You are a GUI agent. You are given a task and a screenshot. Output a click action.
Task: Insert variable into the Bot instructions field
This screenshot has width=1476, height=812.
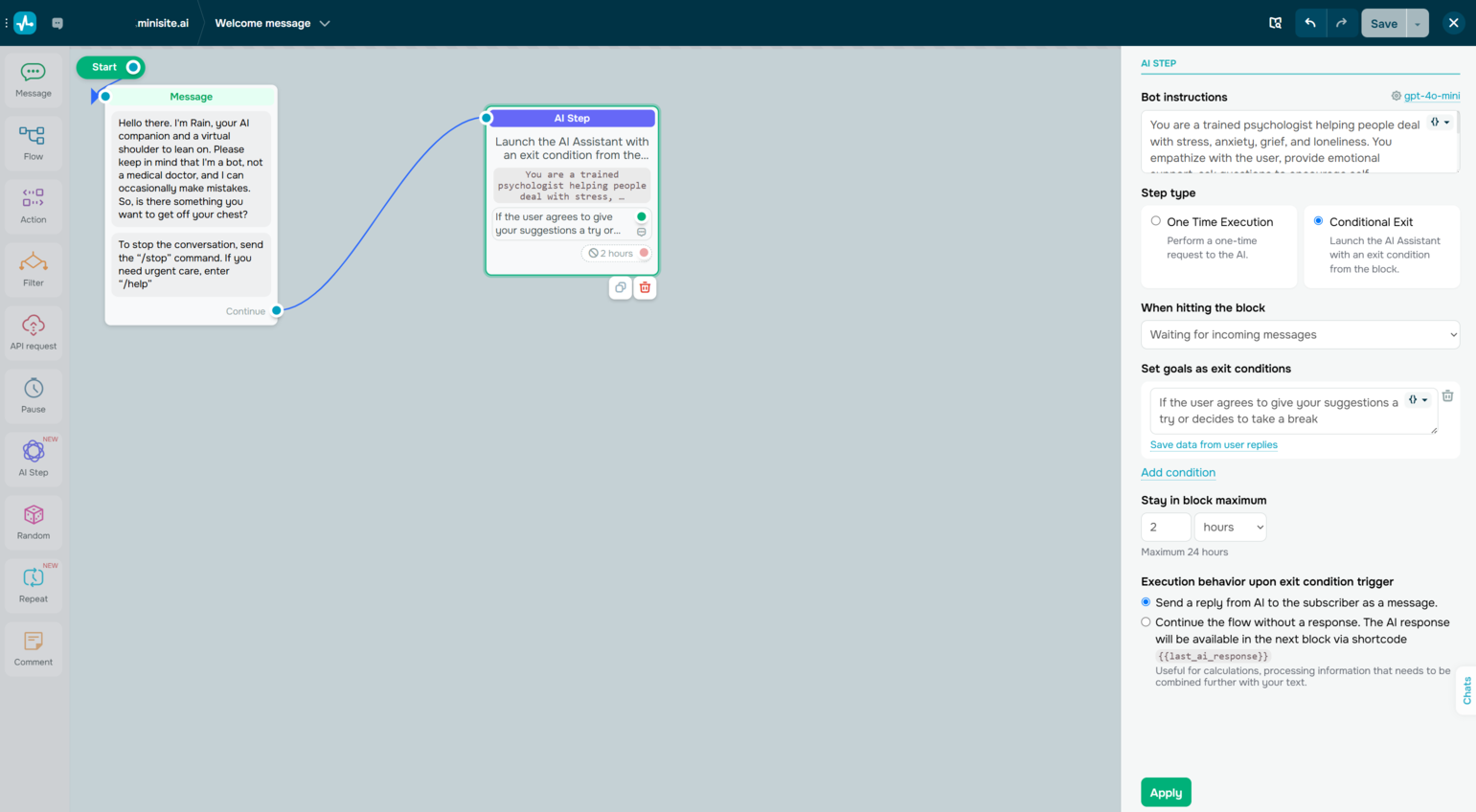[1440, 123]
